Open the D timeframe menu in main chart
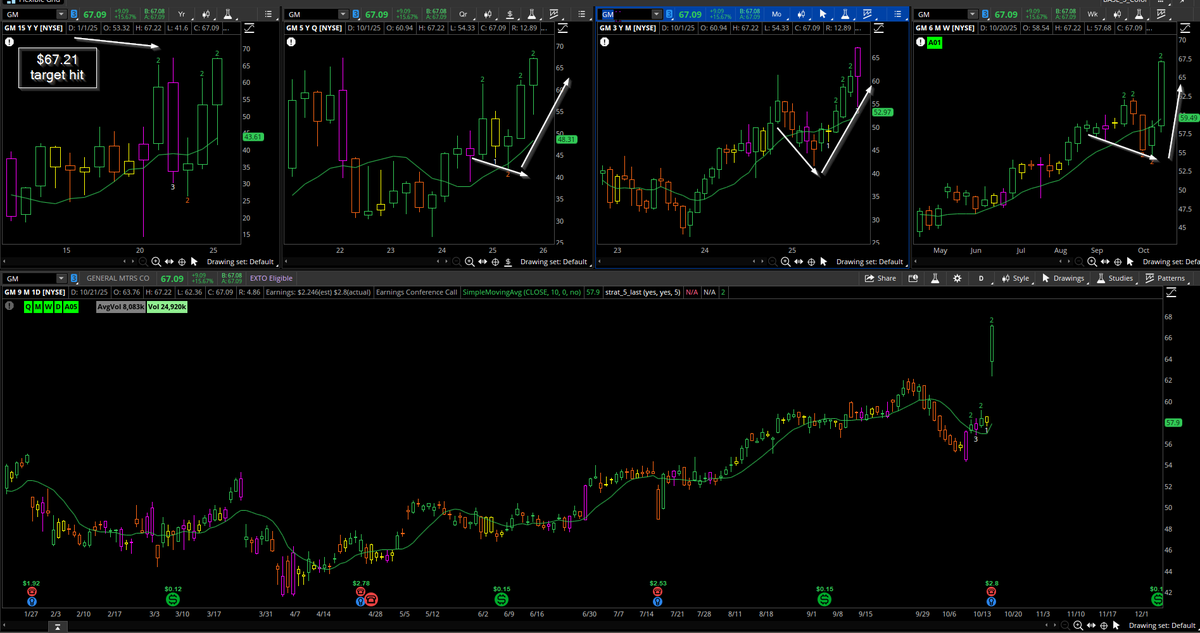Viewport: 1200px width, 633px height. (981, 278)
